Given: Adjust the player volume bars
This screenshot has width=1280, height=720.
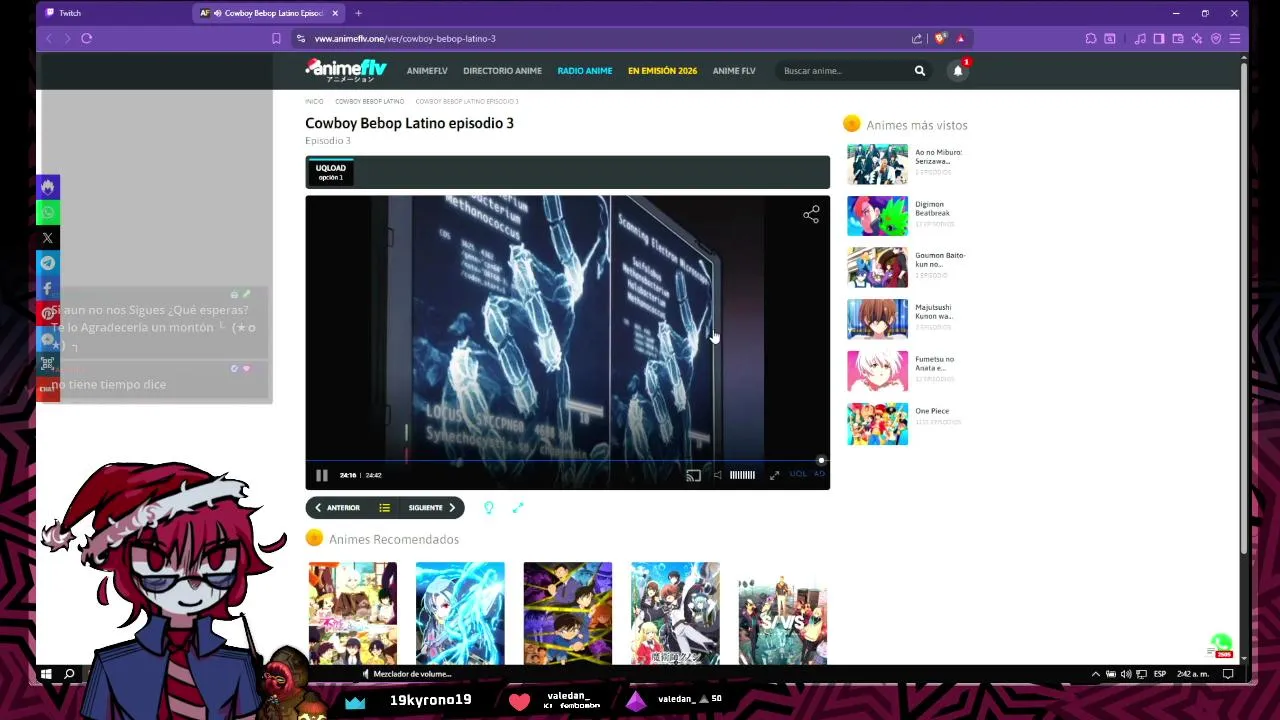Looking at the screenshot, I should pos(742,475).
